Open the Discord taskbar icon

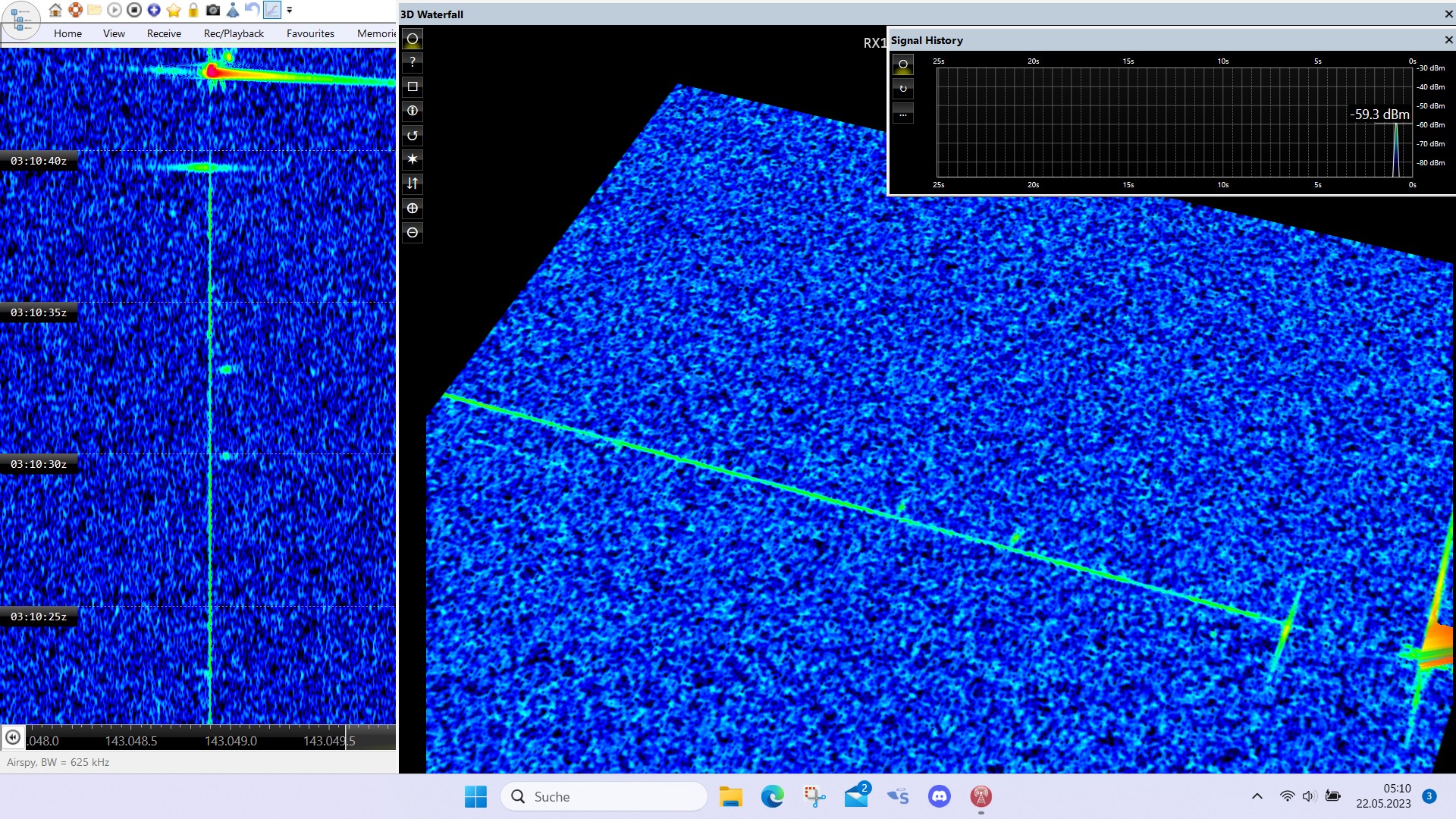(x=940, y=796)
